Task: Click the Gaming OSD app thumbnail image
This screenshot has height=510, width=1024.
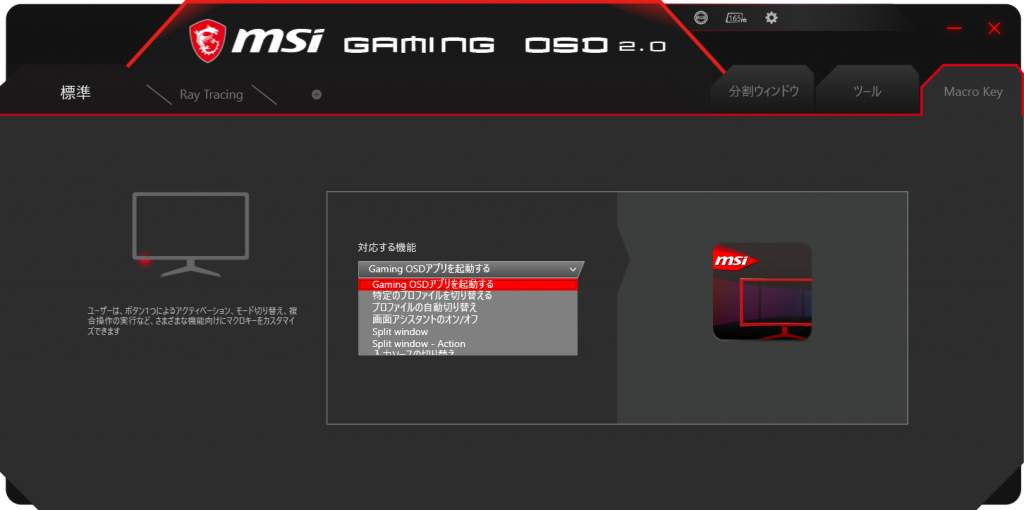Action: coord(762,291)
